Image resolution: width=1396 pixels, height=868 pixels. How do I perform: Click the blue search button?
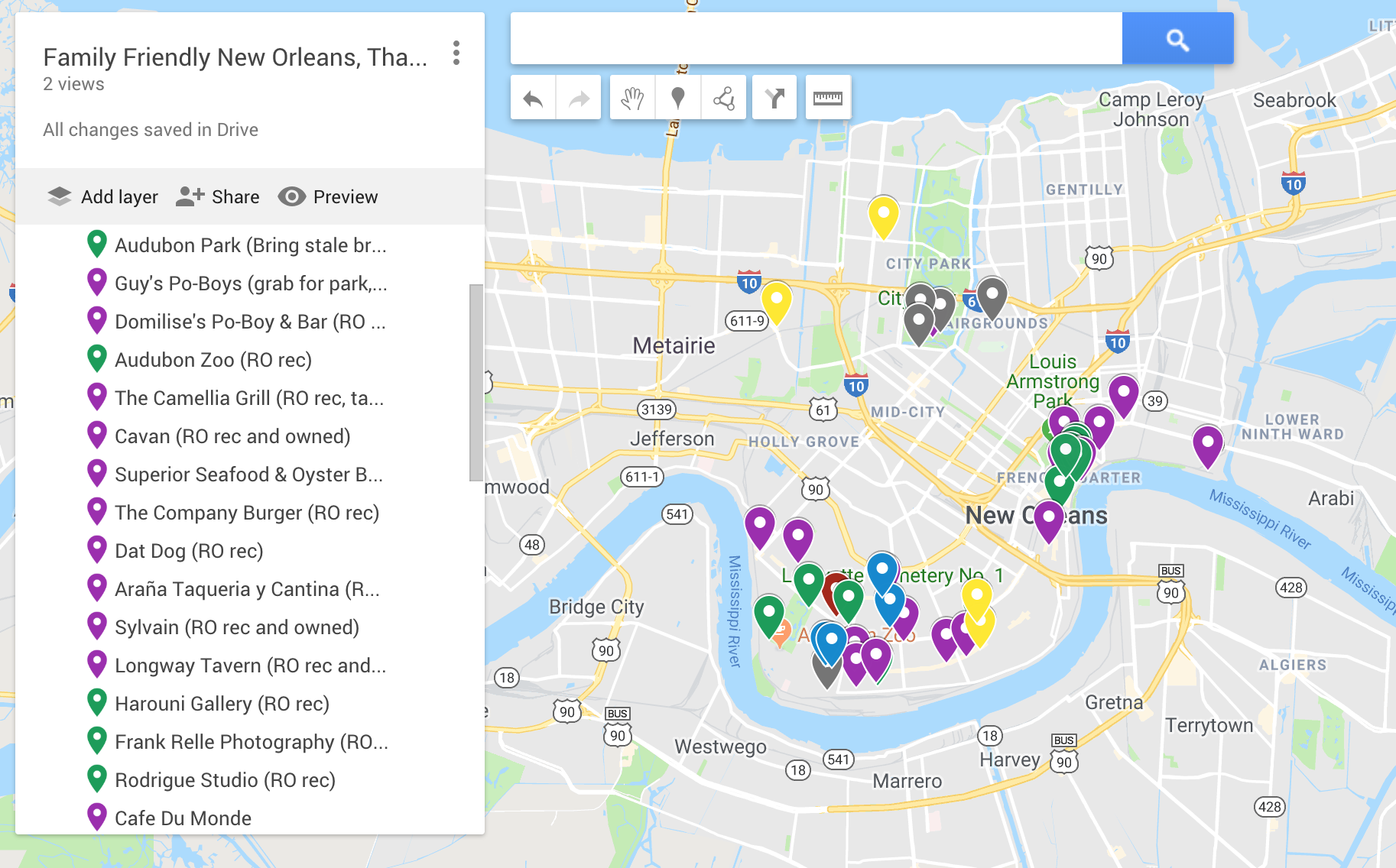point(1177,38)
